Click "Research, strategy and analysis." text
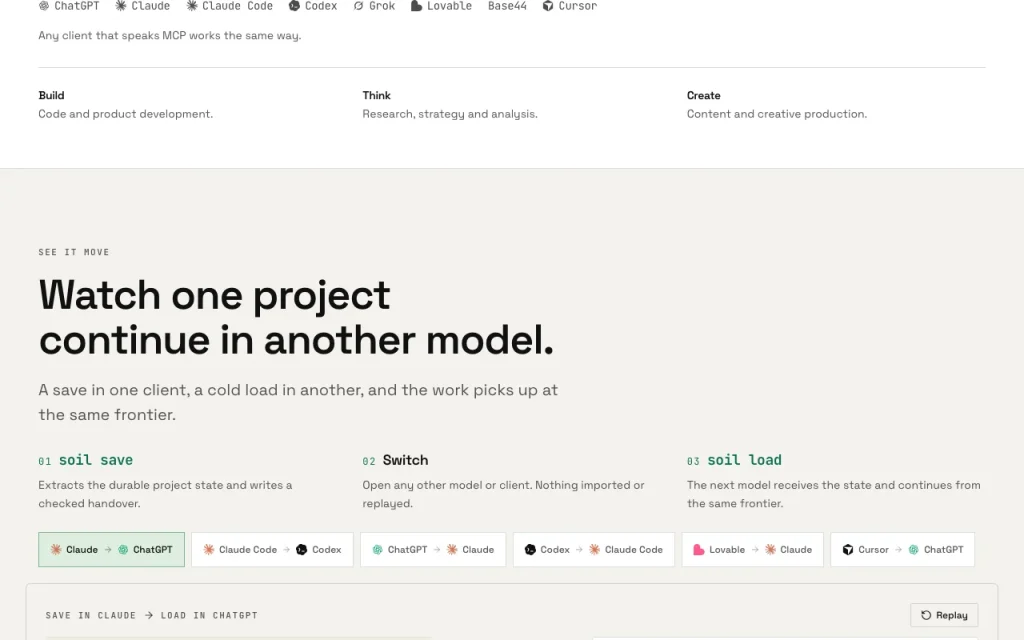Screen dimensions: 1024x640 [450, 114]
